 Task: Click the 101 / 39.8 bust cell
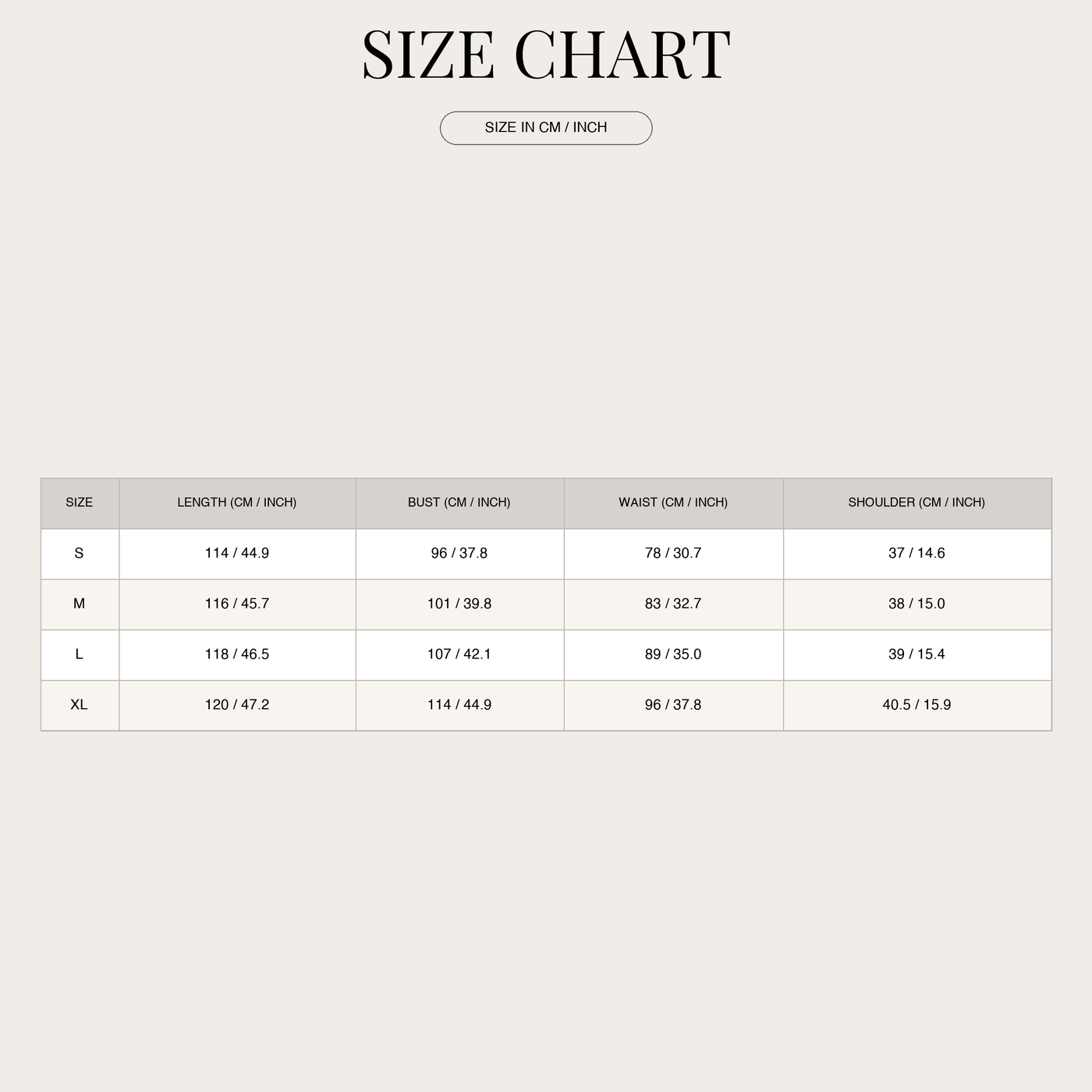(x=459, y=604)
